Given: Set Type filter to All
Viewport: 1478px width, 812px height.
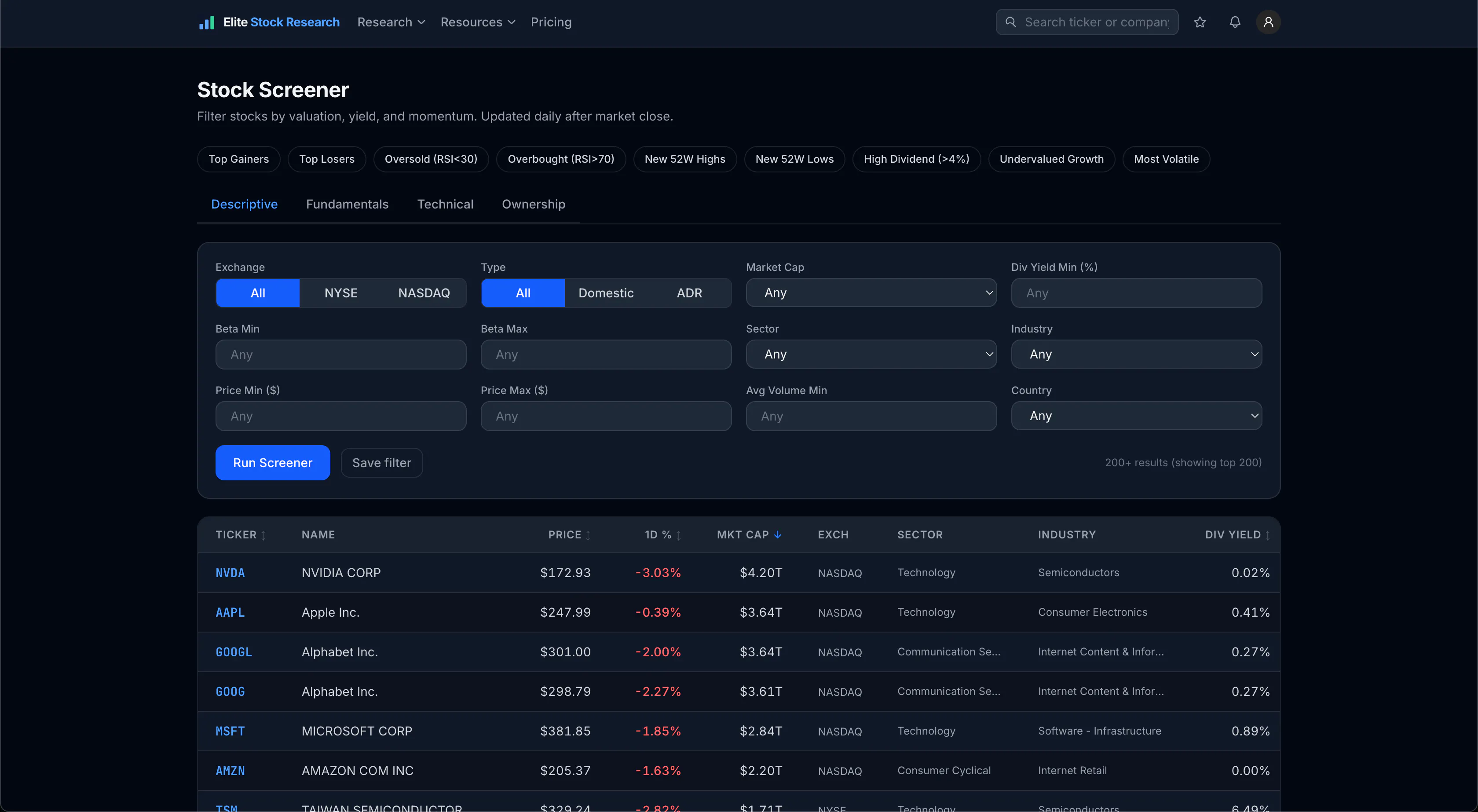Looking at the screenshot, I should (523, 293).
